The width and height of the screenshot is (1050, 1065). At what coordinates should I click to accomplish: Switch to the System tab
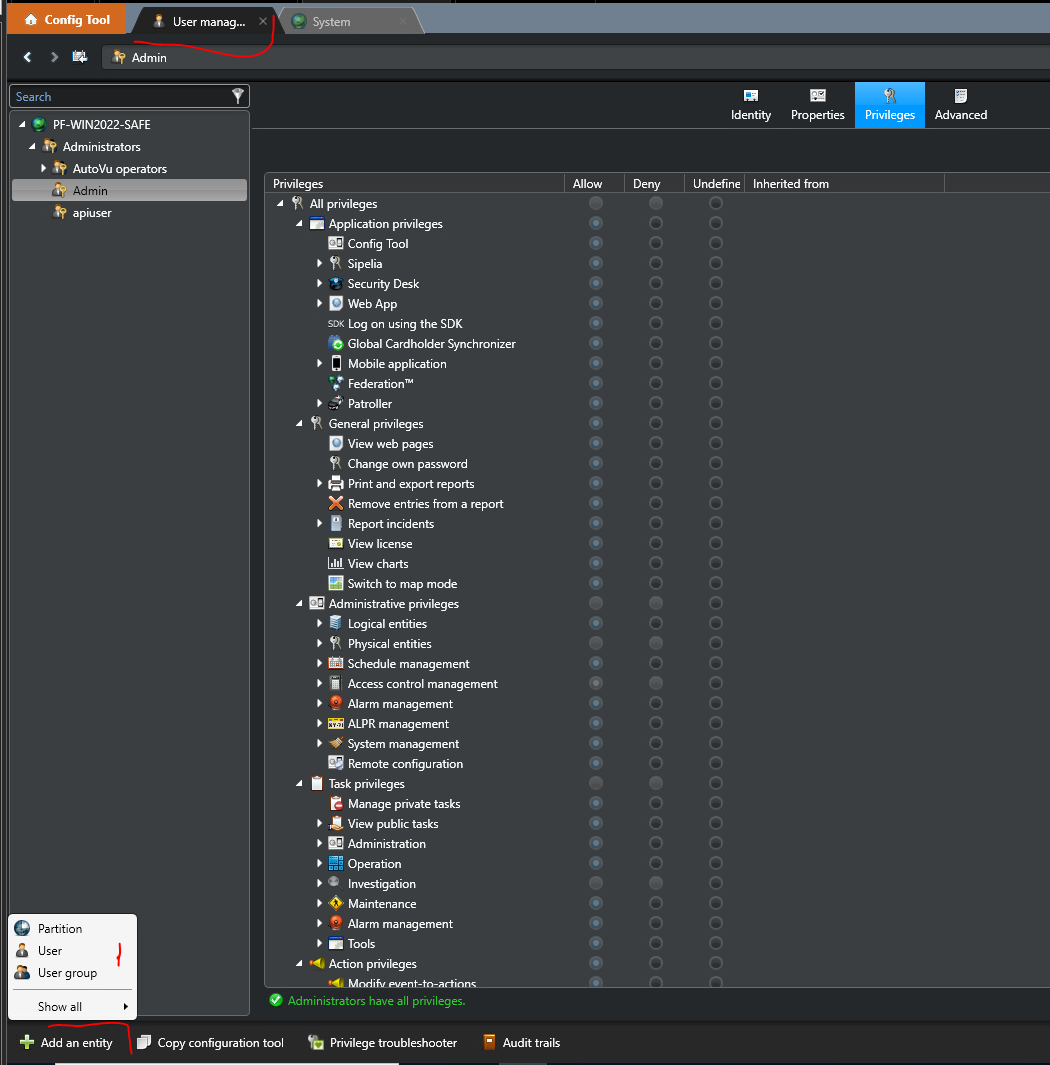331,21
